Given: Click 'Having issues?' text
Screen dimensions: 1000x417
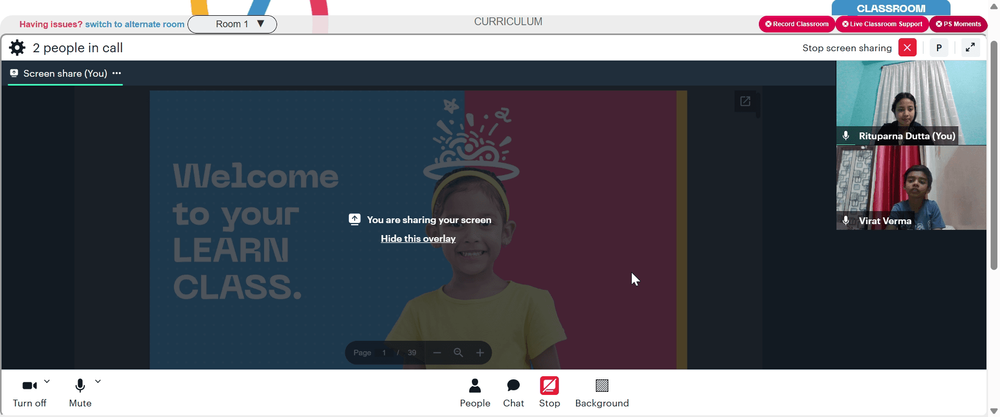Looking at the screenshot, I should tap(51, 24).
